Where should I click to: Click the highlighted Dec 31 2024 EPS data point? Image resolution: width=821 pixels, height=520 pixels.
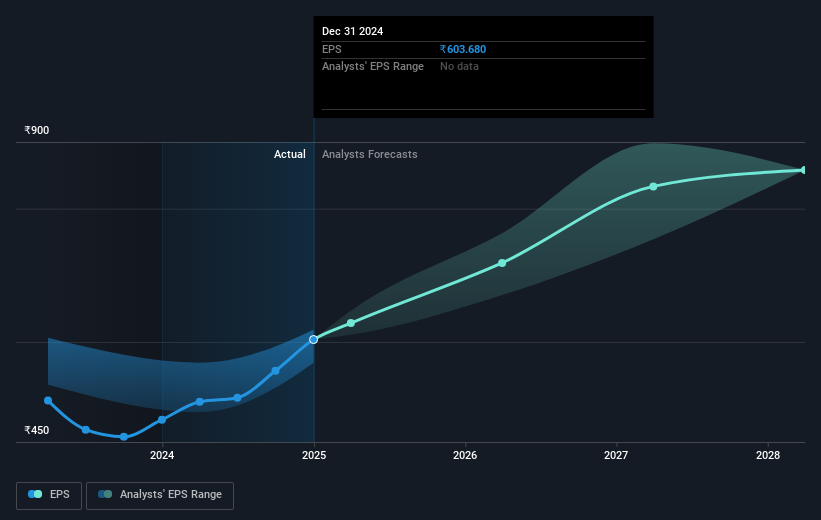tap(313, 339)
